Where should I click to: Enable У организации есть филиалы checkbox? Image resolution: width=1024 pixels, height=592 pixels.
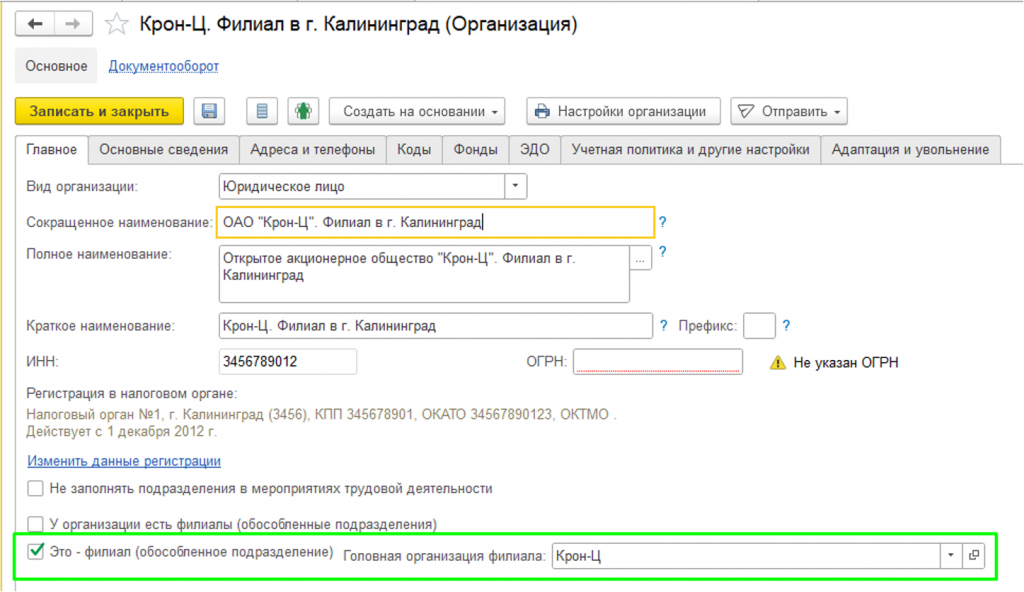35,524
